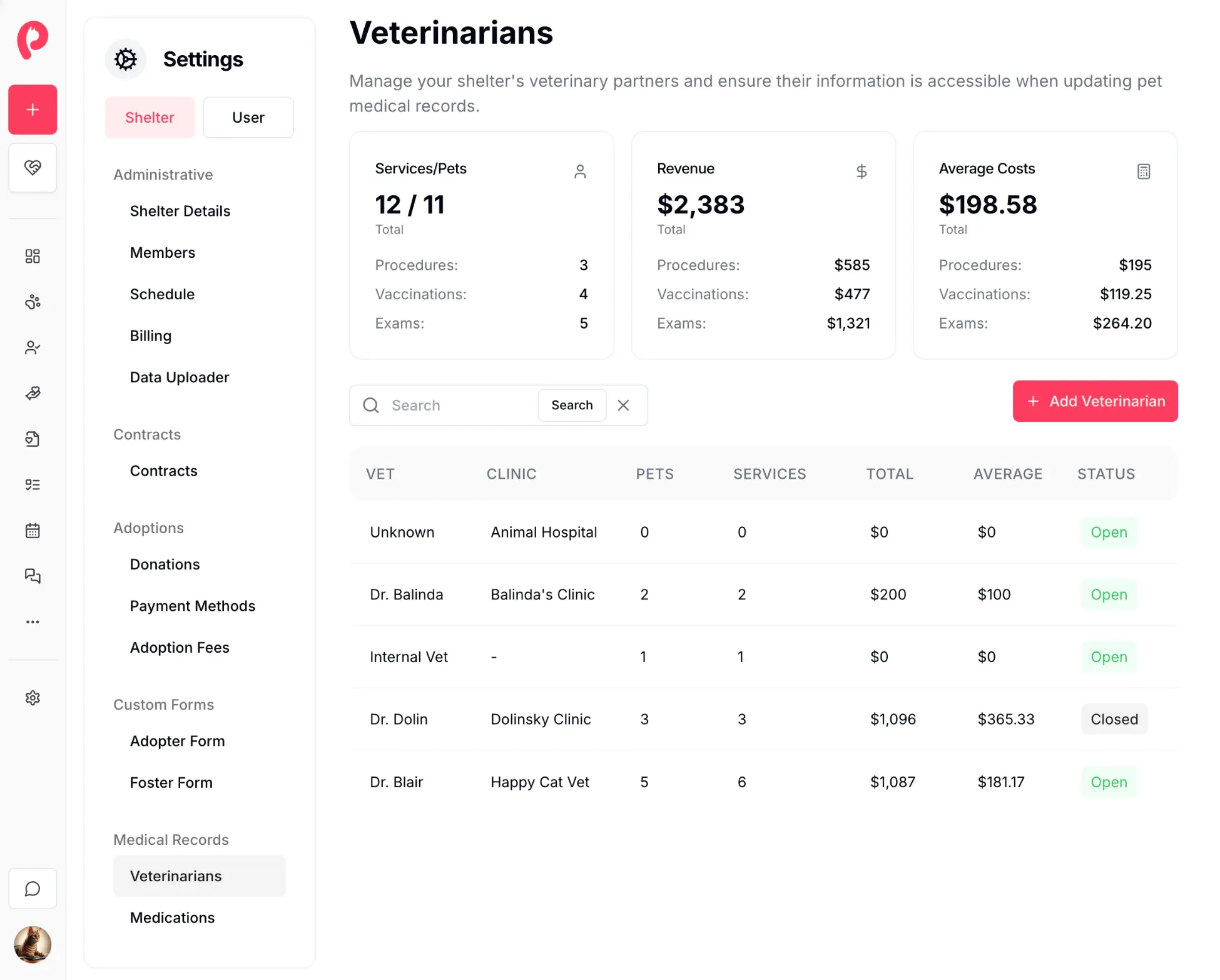Open Foster Form page

171,783
